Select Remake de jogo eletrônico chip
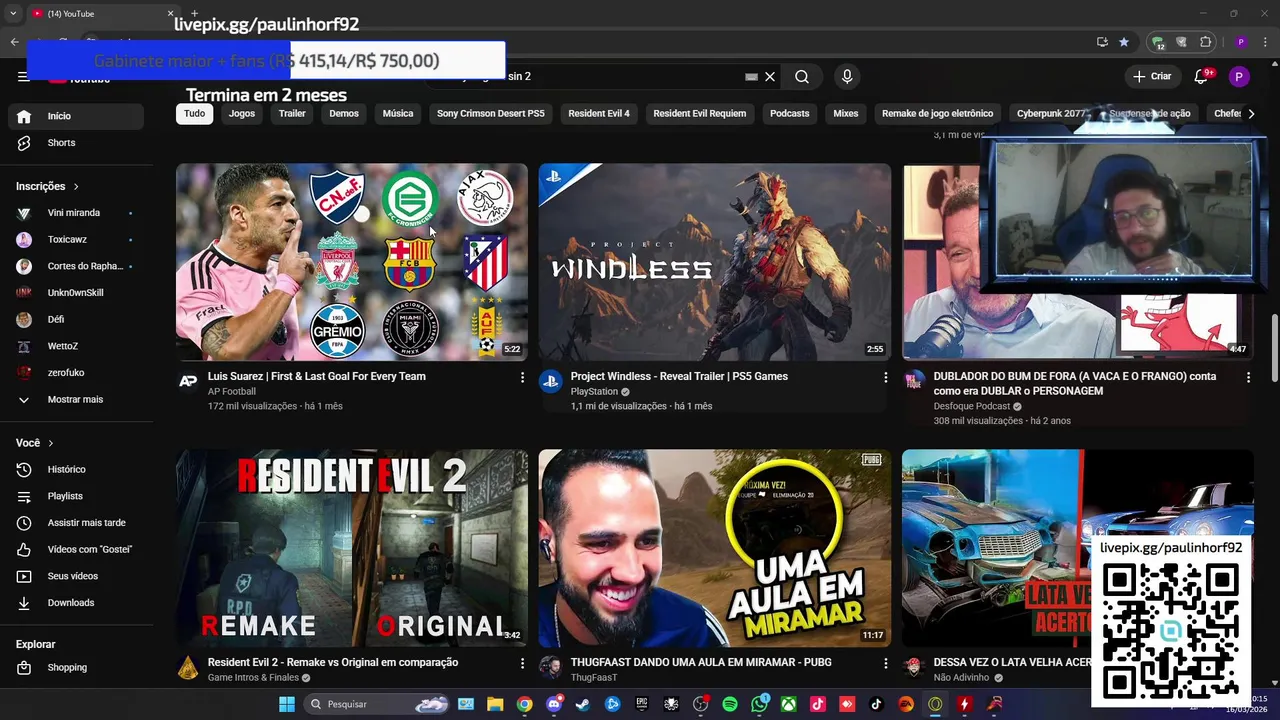 point(938,114)
